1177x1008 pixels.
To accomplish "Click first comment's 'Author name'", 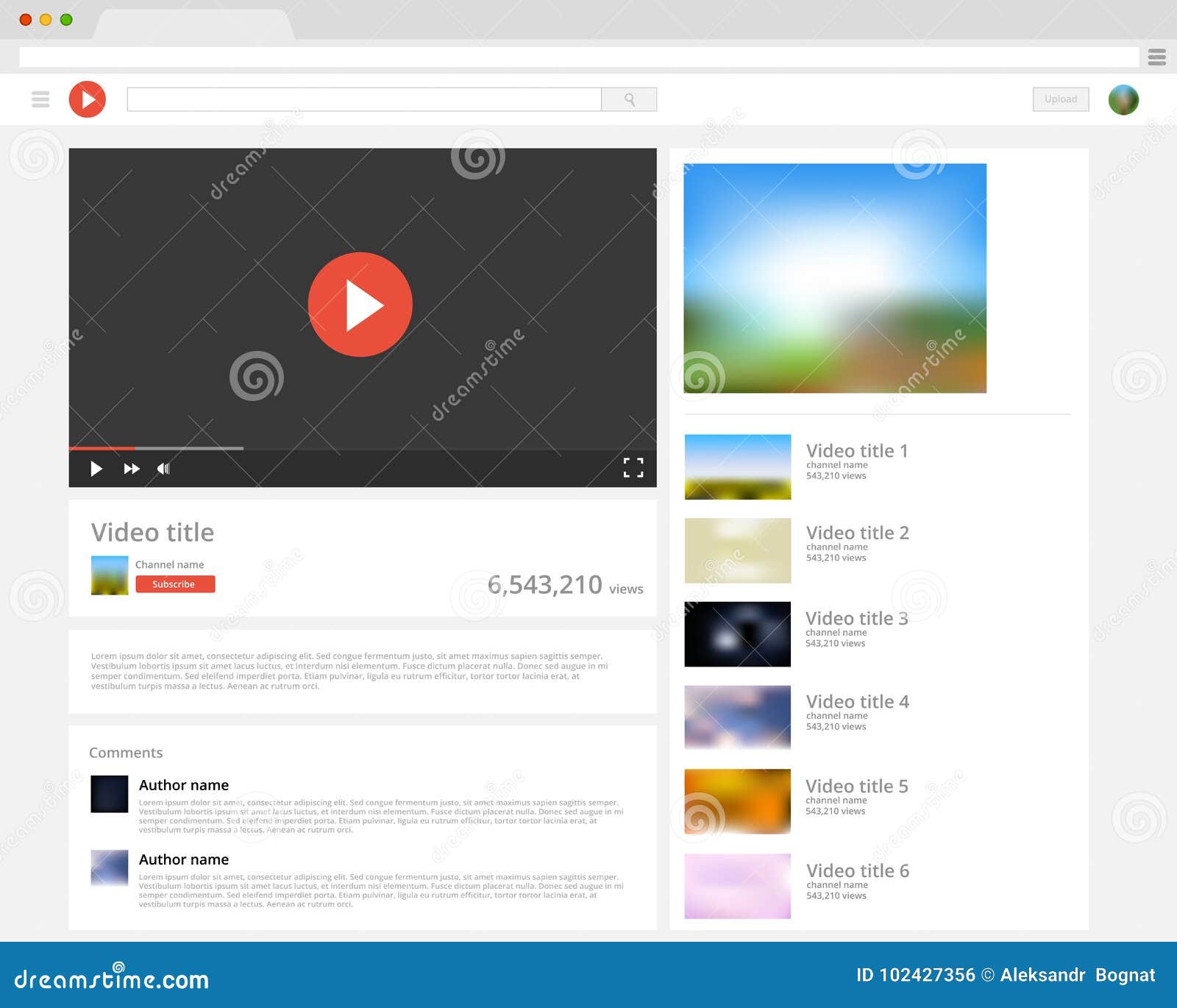I will click(184, 785).
